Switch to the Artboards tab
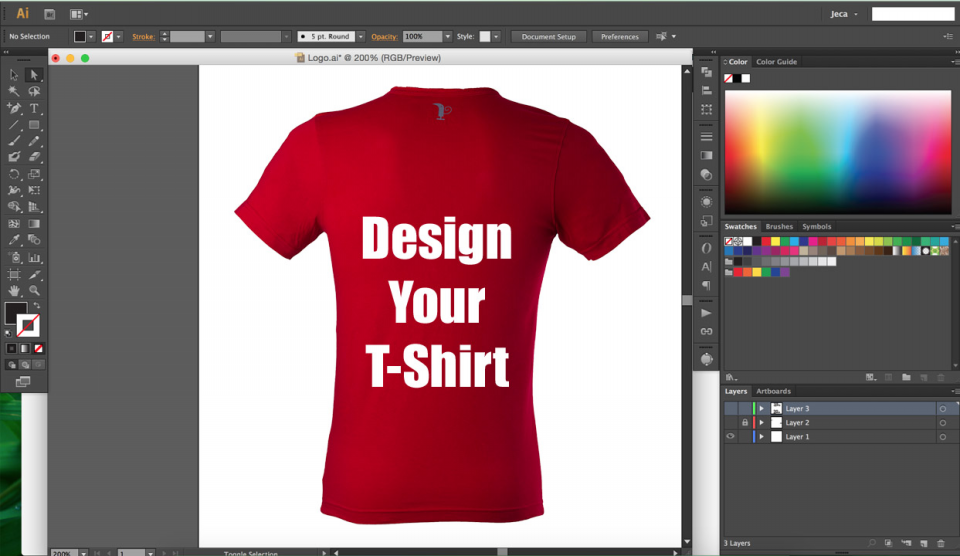The width and height of the screenshot is (960, 556). point(773,391)
